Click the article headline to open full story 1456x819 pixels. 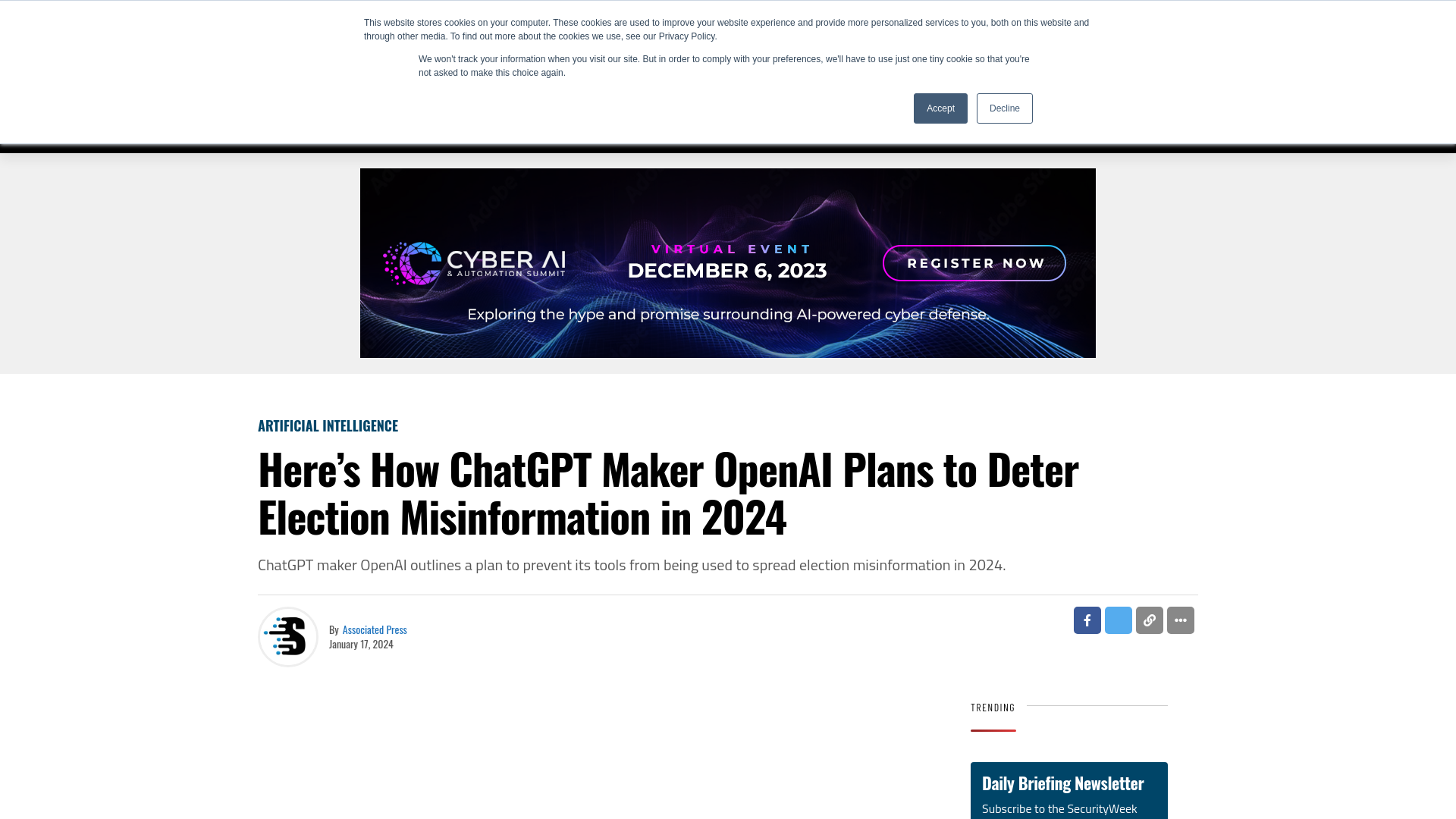[668, 491]
